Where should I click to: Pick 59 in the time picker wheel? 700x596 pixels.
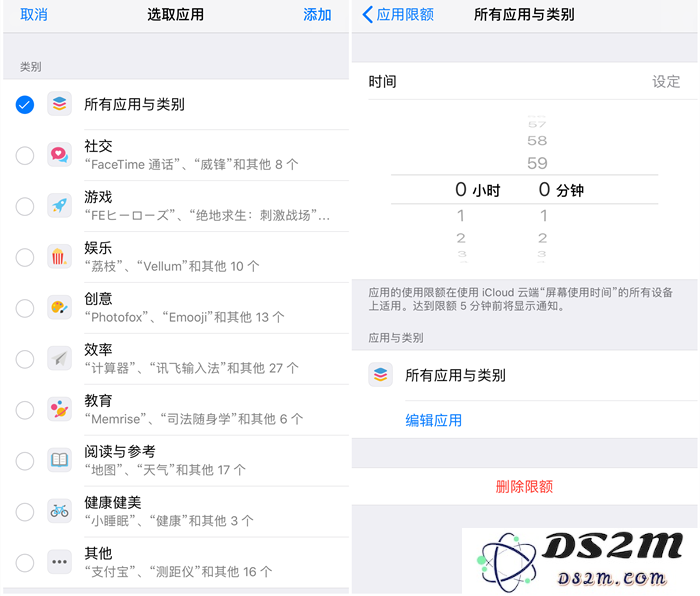(x=537, y=163)
